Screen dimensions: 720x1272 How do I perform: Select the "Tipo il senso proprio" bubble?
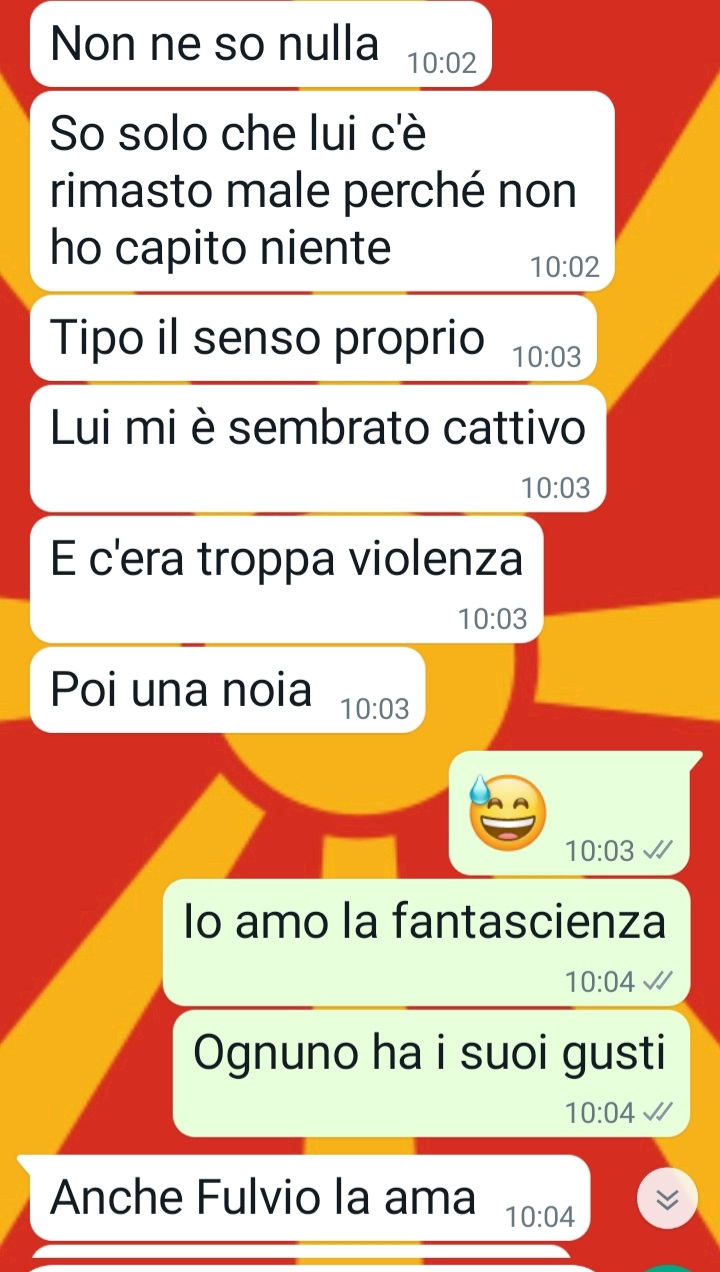[x=314, y=337]
